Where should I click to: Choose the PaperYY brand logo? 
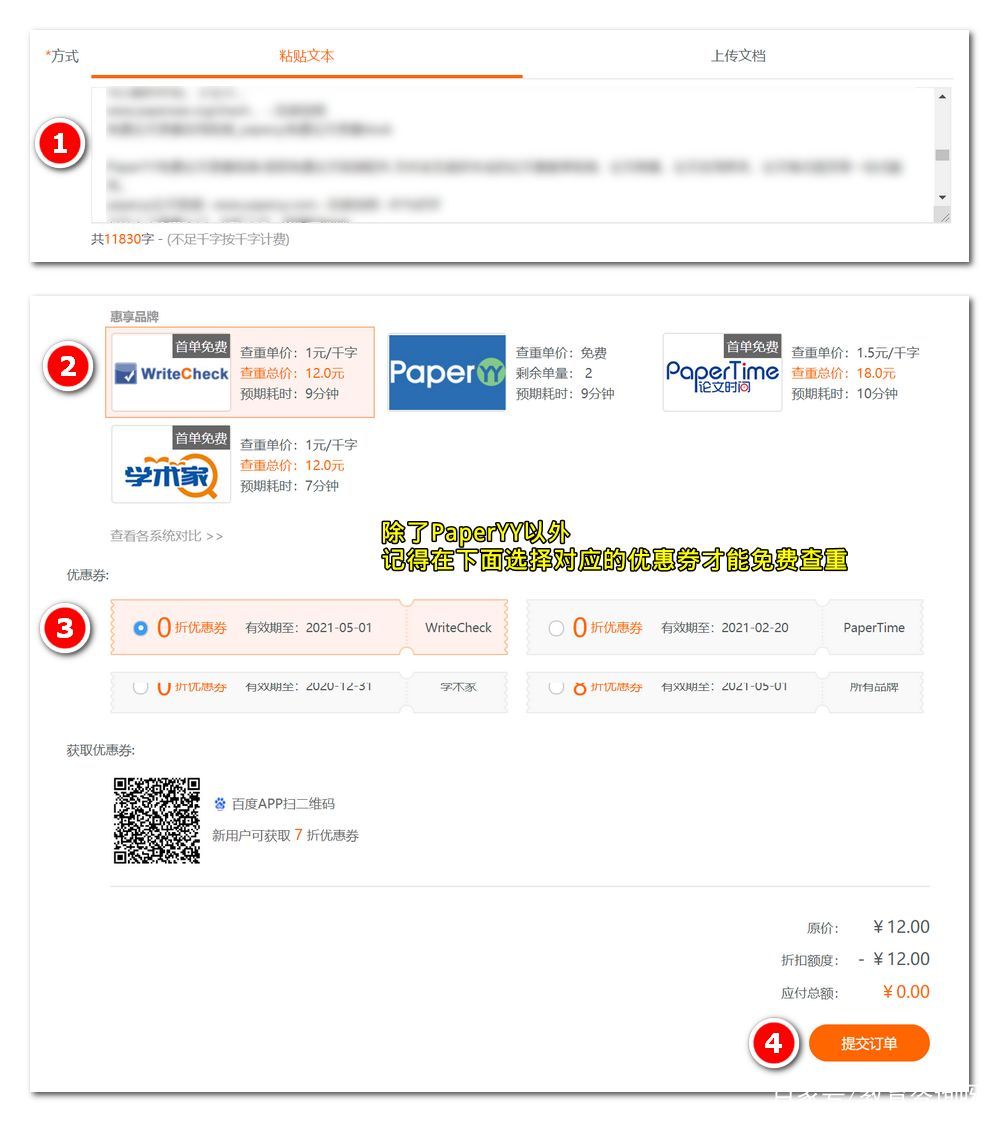pos(447,372)
